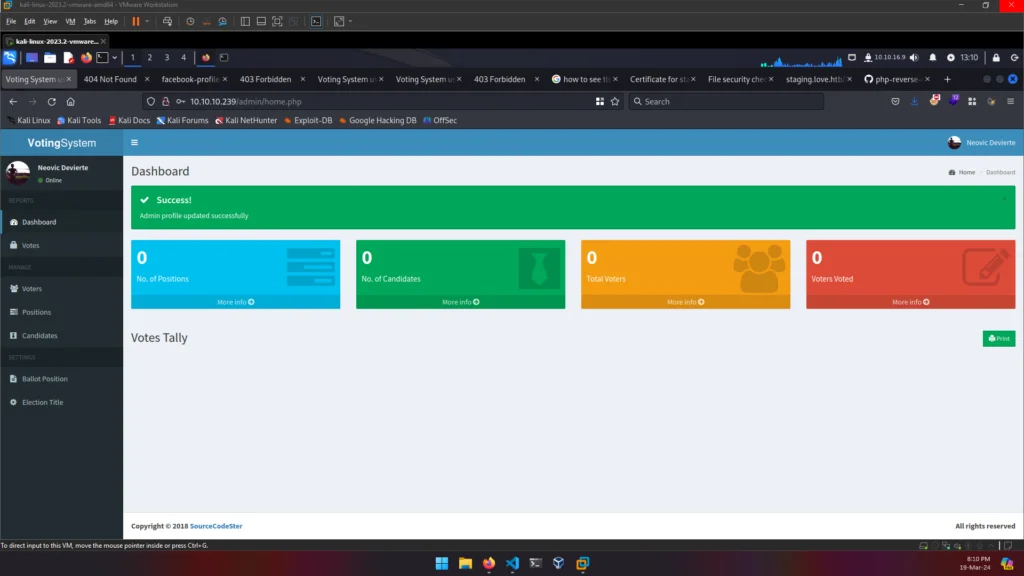
Task: Switch to the 404 Not Found tab
Action: coord(110,79)
